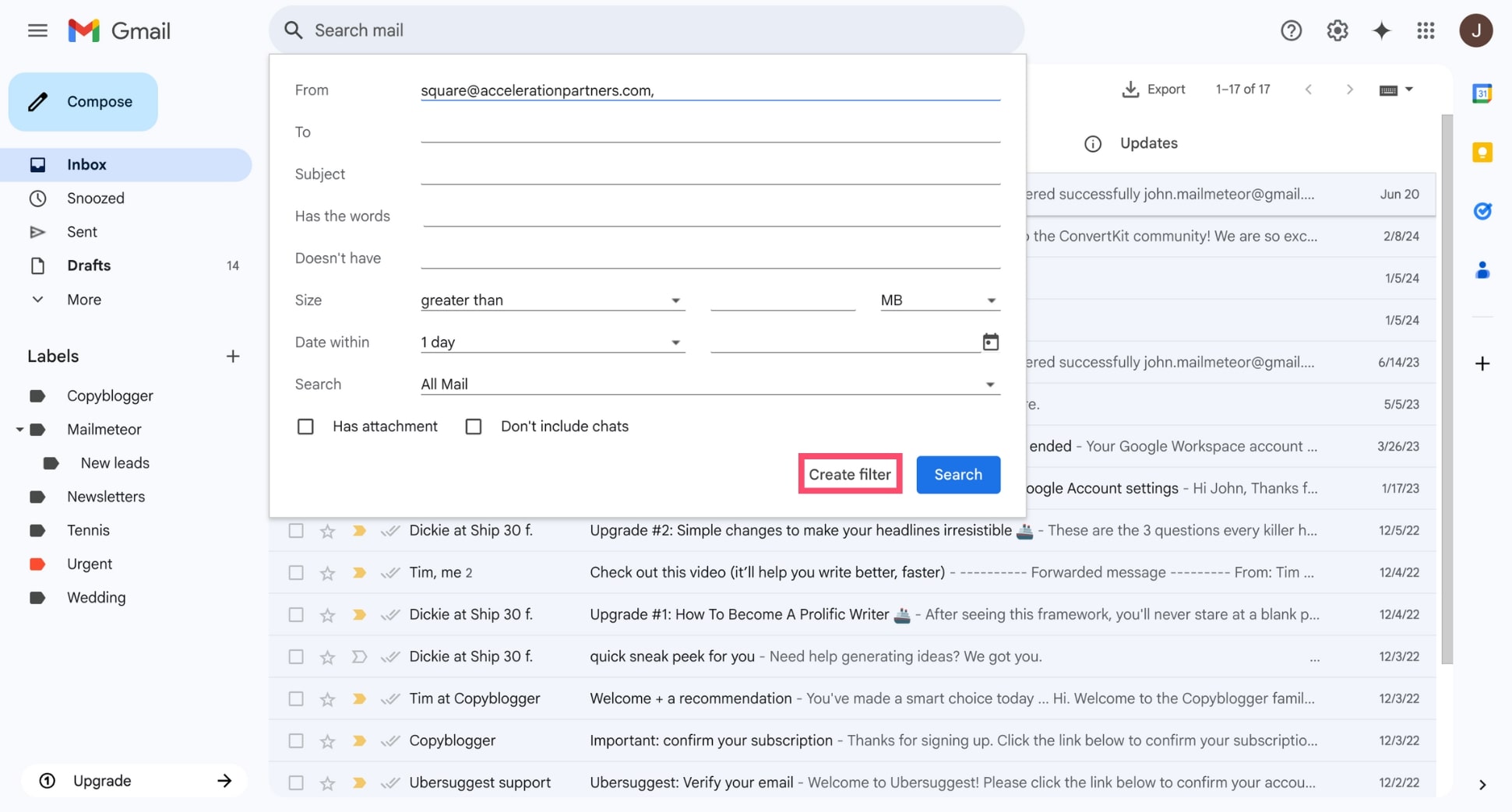Open the Search All Mail dropdown
This screenshot has width=1512, height=812.
point(710,385)
